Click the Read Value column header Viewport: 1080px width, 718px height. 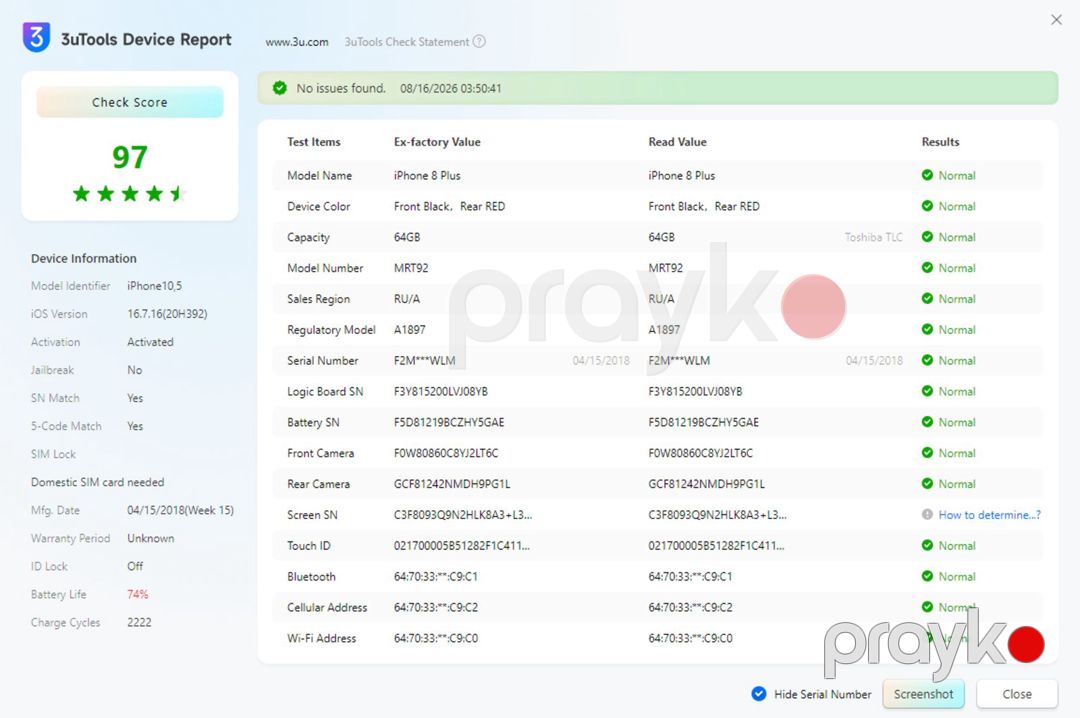[677, 142]
